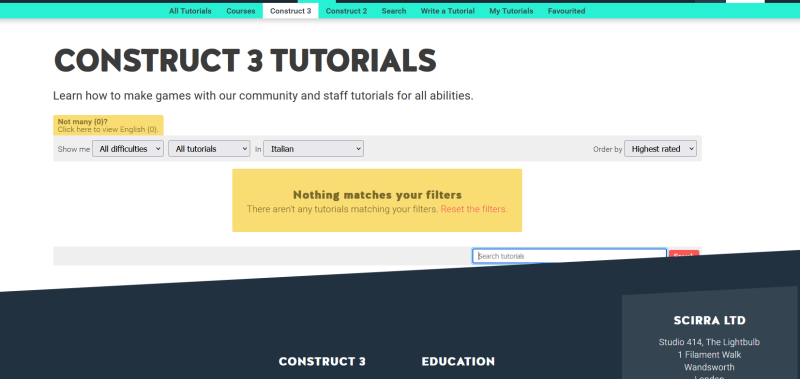Click Reset the filters link
Viewport: 800px width, 379px height.
[474, 209]
